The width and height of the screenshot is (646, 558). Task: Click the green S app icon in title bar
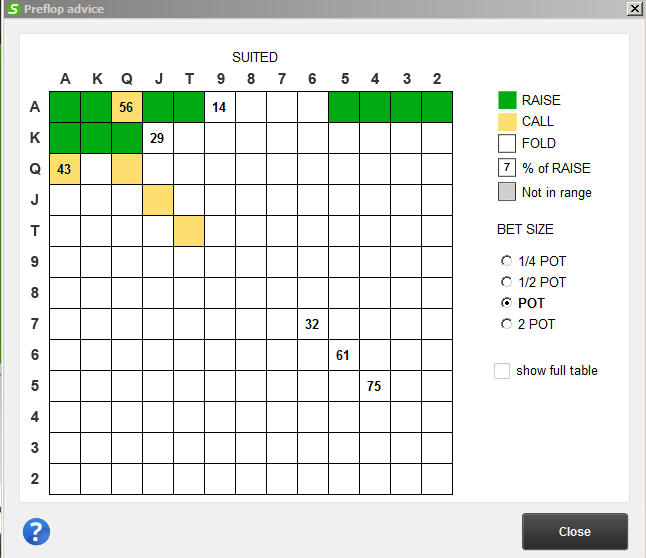pos(14,9)
